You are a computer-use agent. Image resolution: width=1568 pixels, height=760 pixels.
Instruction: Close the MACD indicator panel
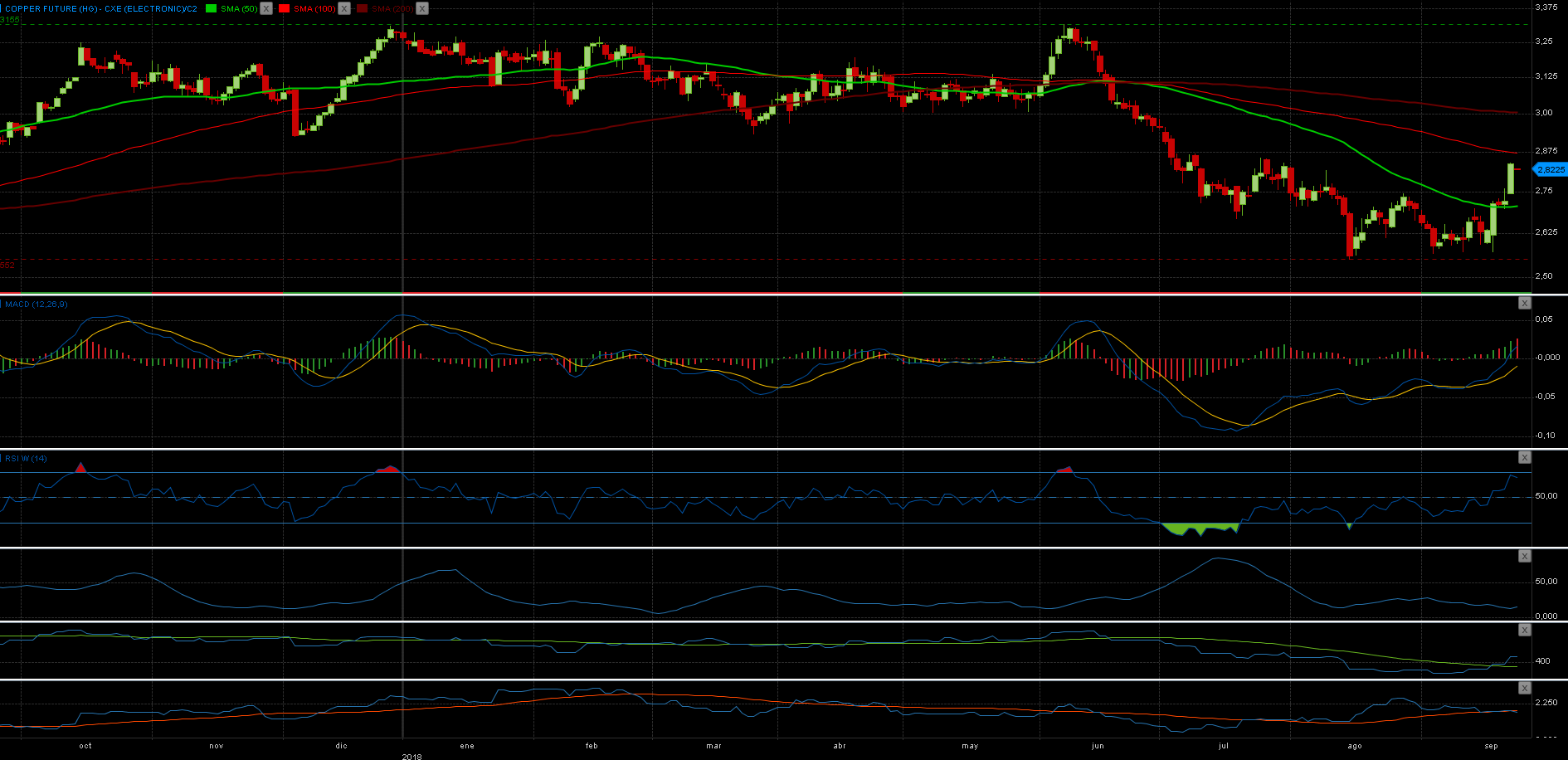tap(1524, 304)
